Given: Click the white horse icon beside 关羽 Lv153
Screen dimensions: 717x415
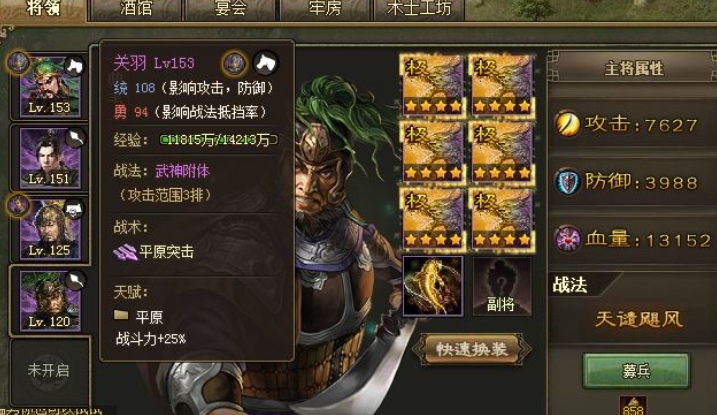Looking at the screenshot, I should (x=266, y=63).
